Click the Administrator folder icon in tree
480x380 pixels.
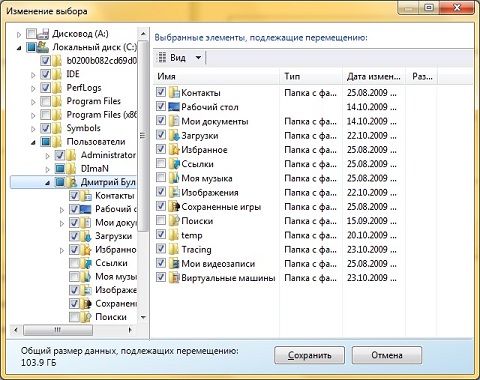[71, 155]
